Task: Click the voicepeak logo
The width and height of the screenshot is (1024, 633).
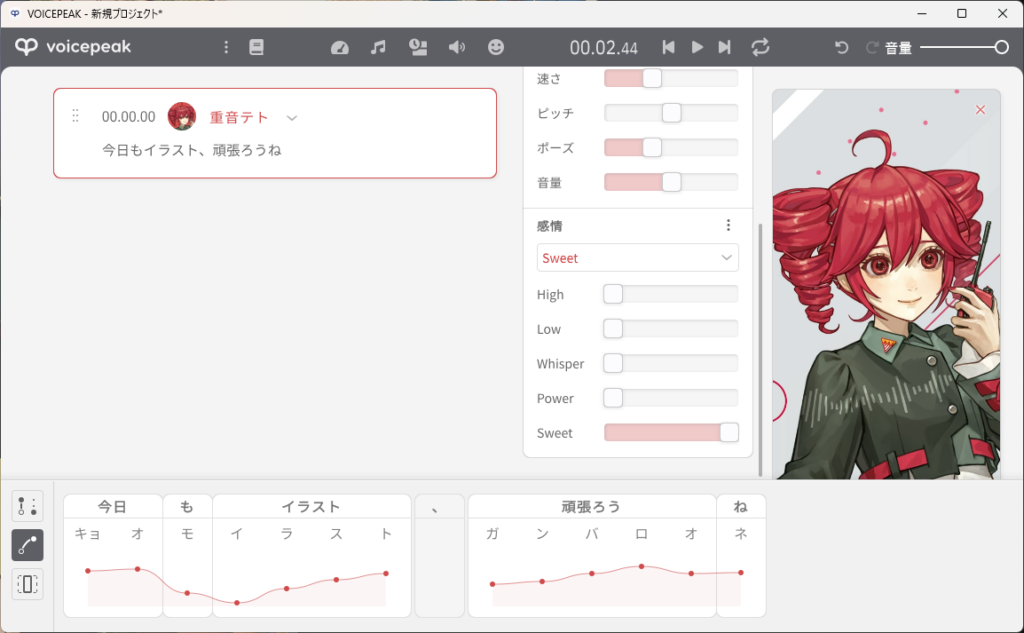Action: 73,46
